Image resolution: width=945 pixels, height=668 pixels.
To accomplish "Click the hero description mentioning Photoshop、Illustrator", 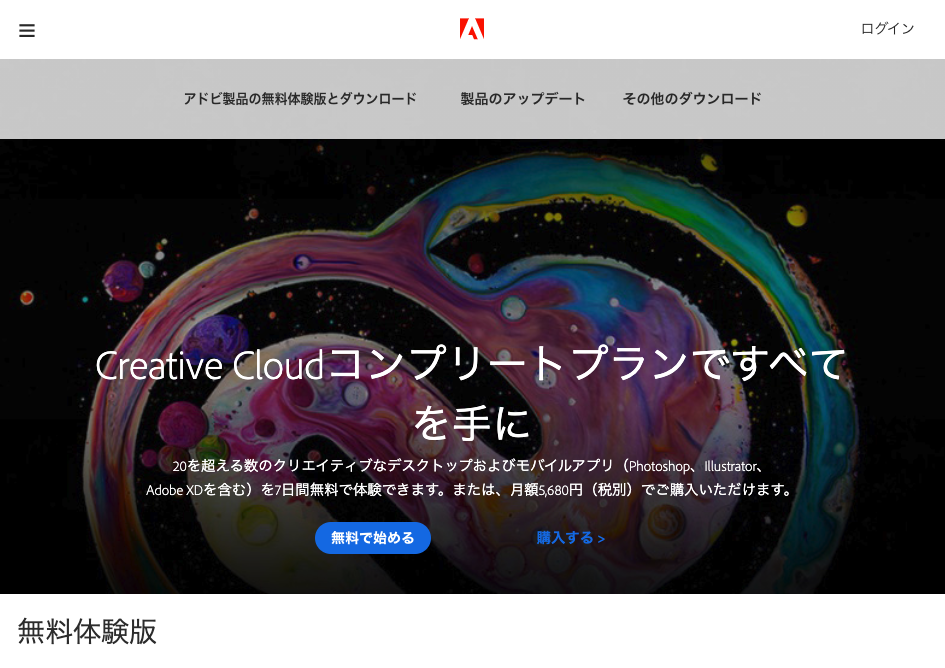I will pos(471,477).
